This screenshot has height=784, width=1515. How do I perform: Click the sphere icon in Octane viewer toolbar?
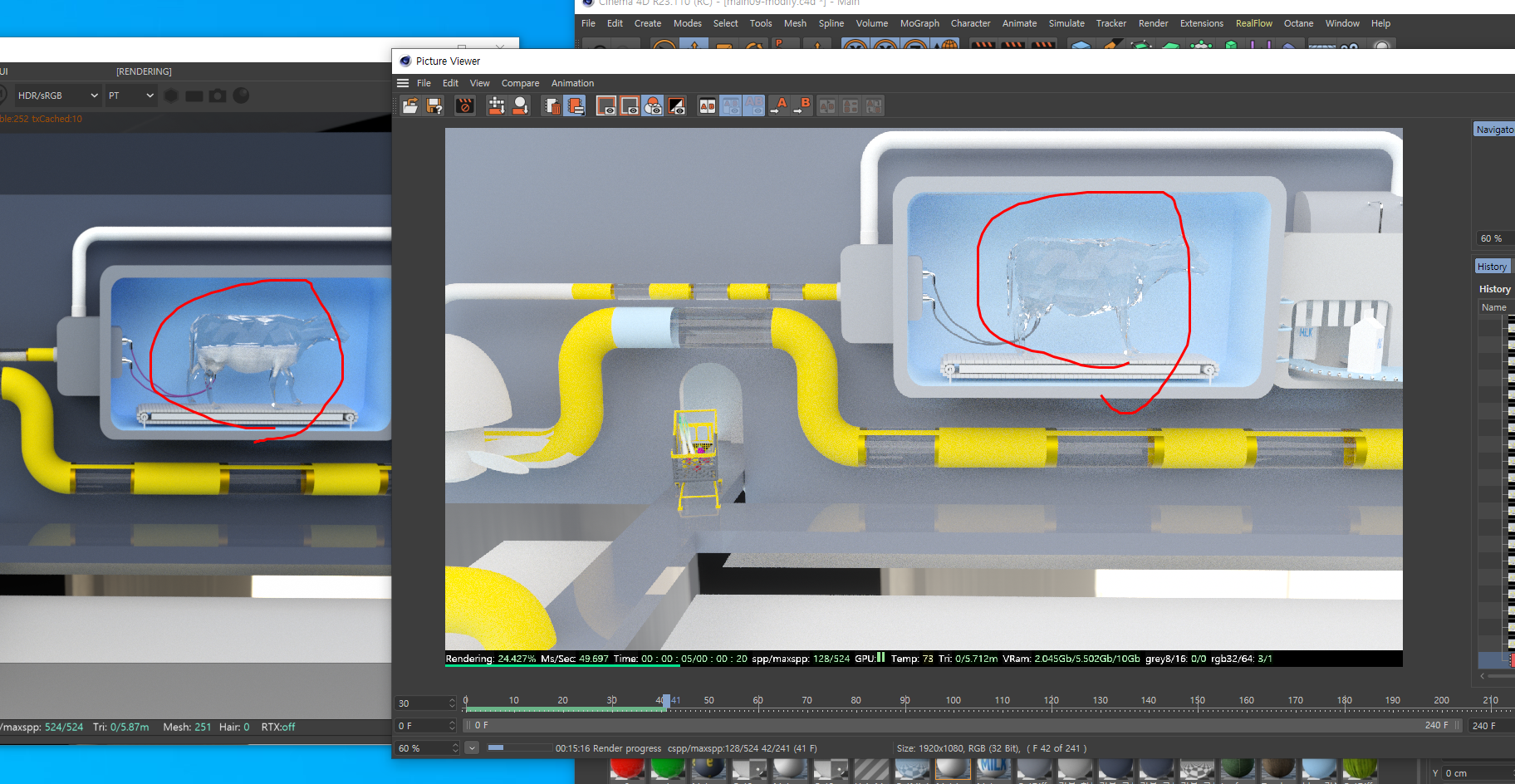tap(241, 96)
